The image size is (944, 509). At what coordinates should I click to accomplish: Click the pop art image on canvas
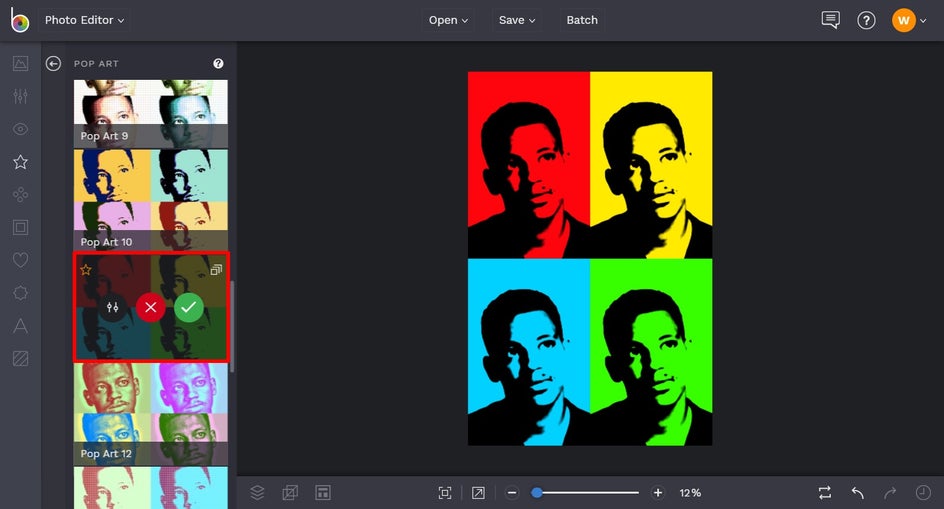coord(590,258)
